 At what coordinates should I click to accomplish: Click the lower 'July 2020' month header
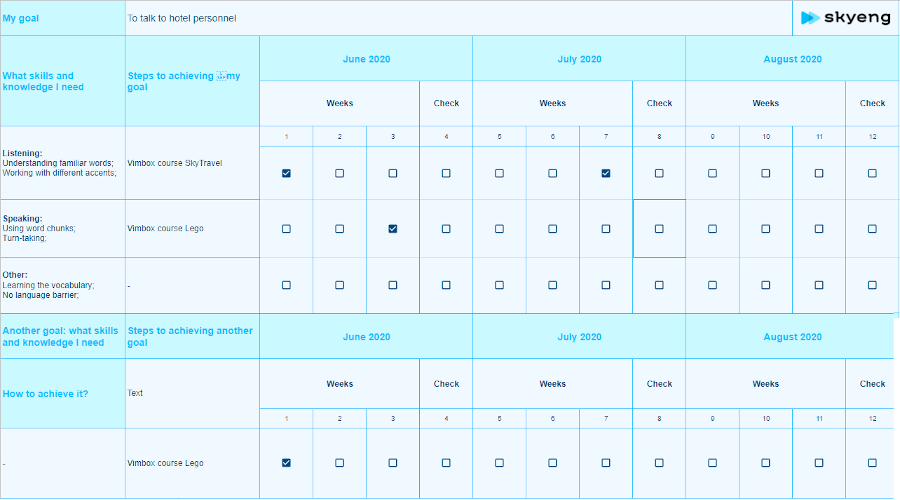[x=579, y=337]
